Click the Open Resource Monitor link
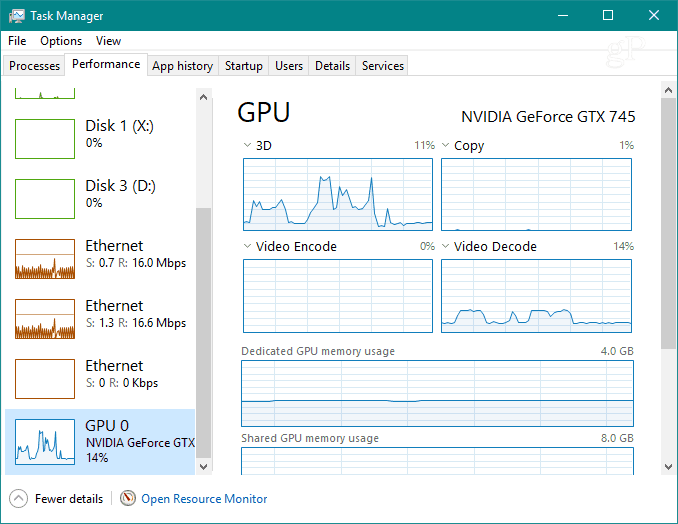Screen dimensions: 678x524 point(204,498)
